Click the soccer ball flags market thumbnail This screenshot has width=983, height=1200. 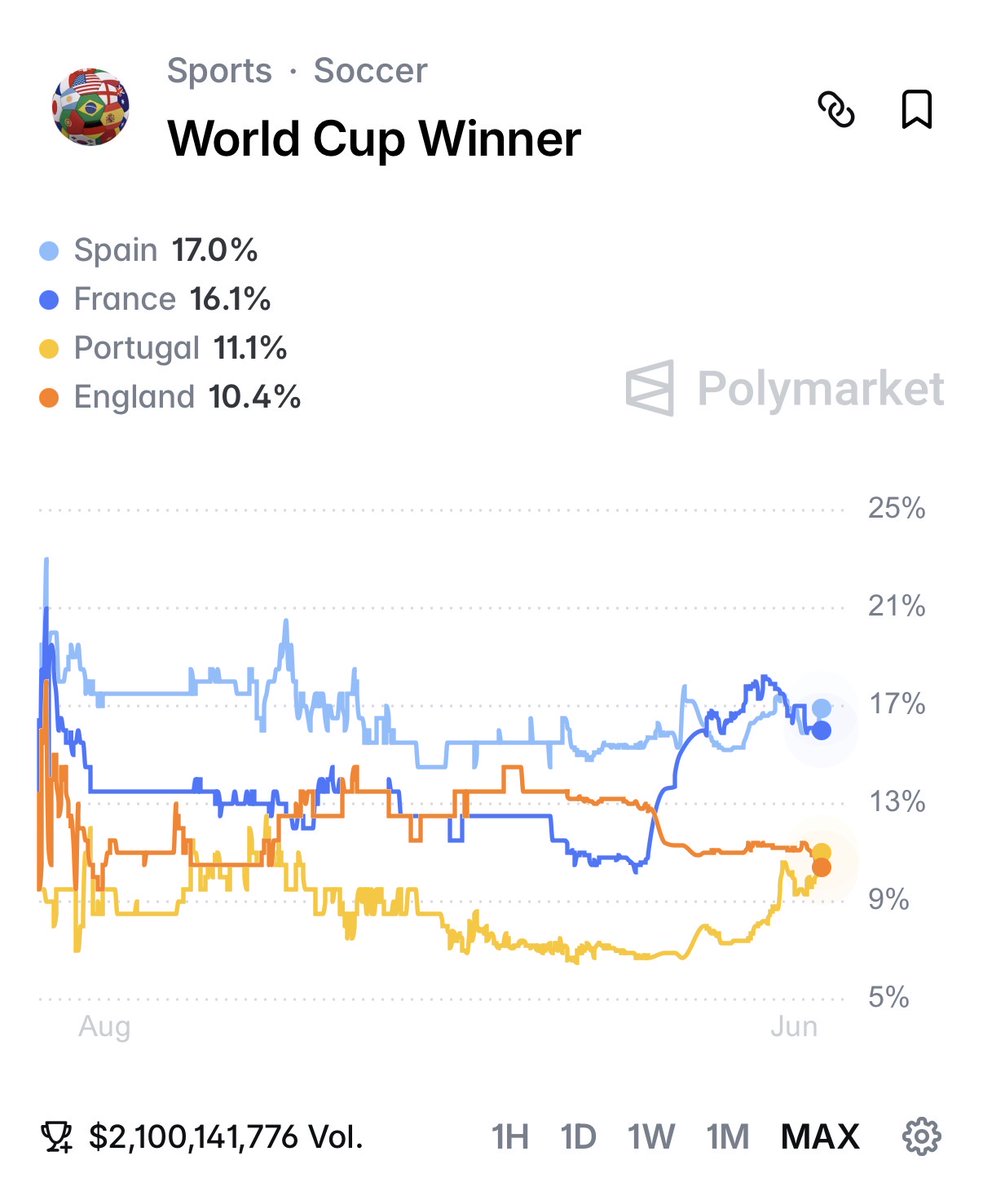(x=91, y=108)
